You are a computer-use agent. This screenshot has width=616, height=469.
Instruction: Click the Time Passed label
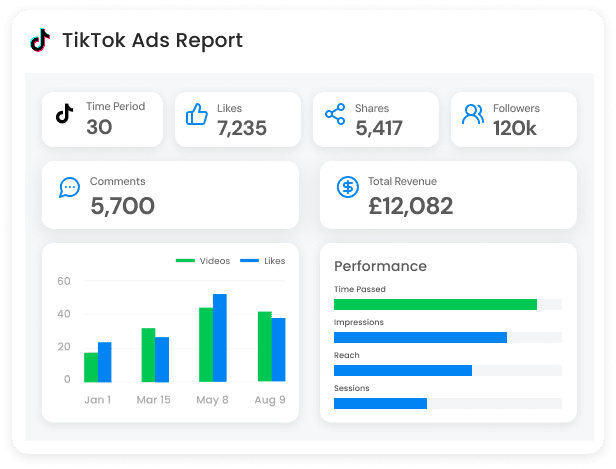360,289
